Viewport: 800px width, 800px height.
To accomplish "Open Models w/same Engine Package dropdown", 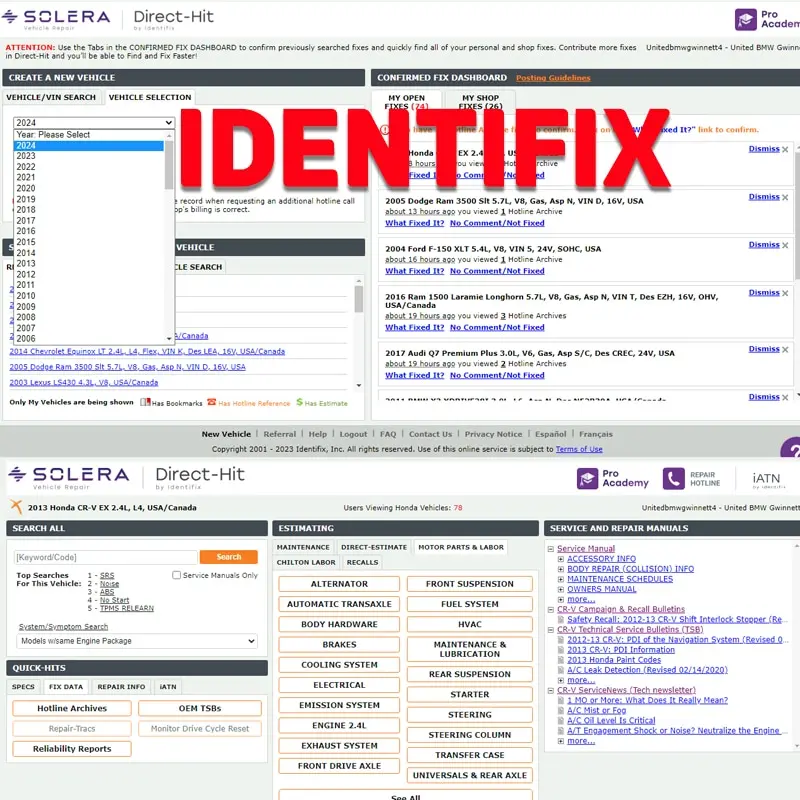I will coord(137,641).
